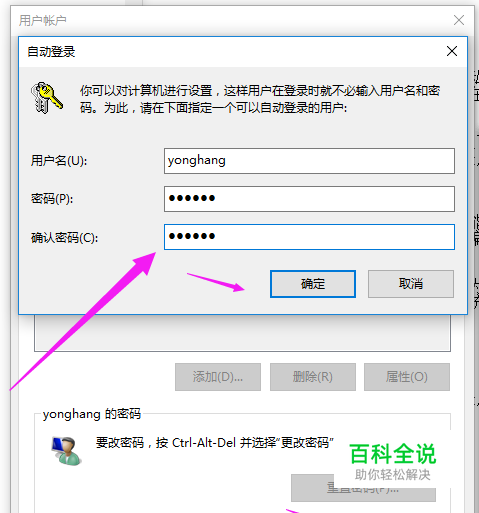
Task: Click the 'yonghang 的密码' group heading
Action: coord(92,414)
